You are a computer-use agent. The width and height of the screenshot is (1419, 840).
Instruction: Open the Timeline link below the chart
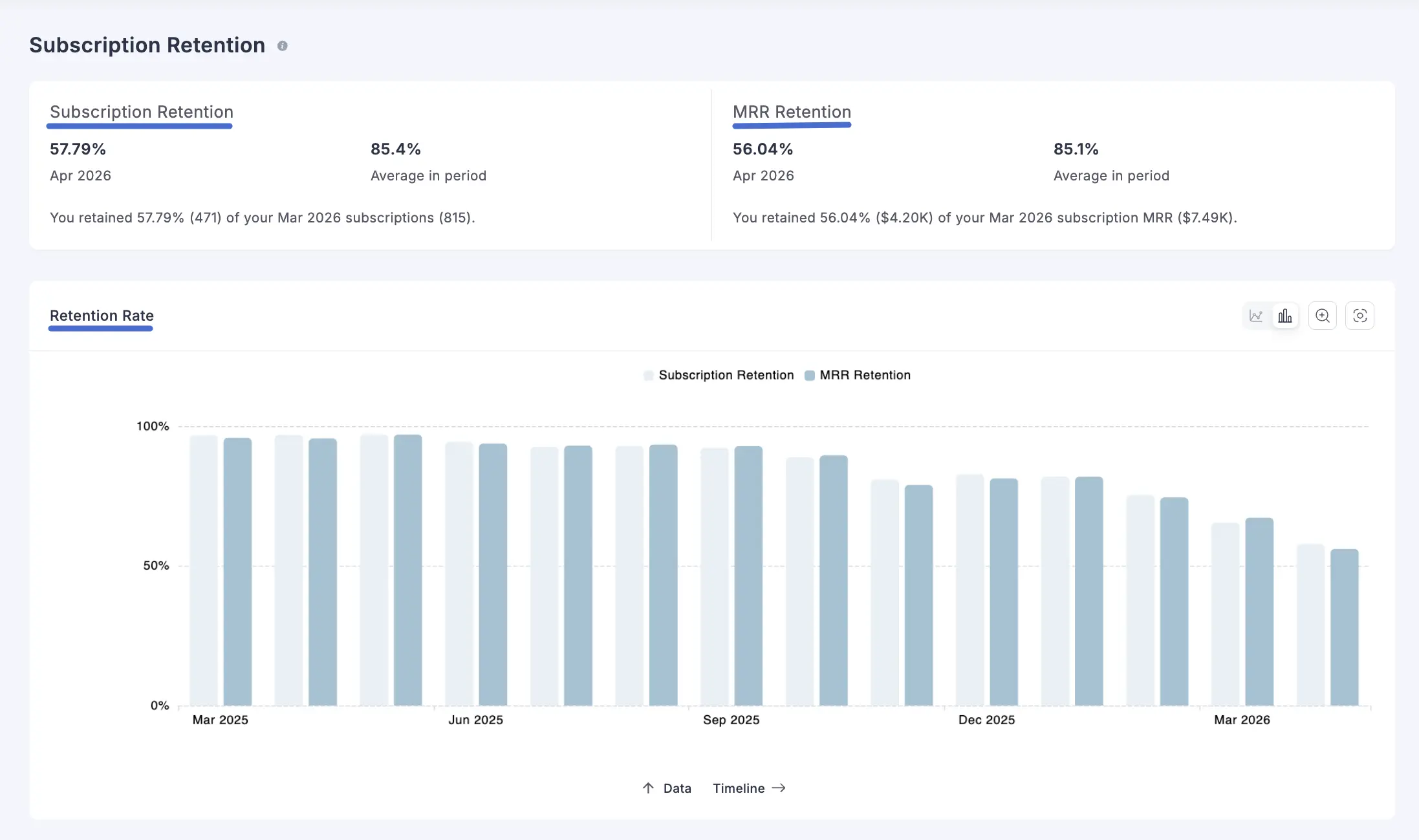(x=739, y=788)
